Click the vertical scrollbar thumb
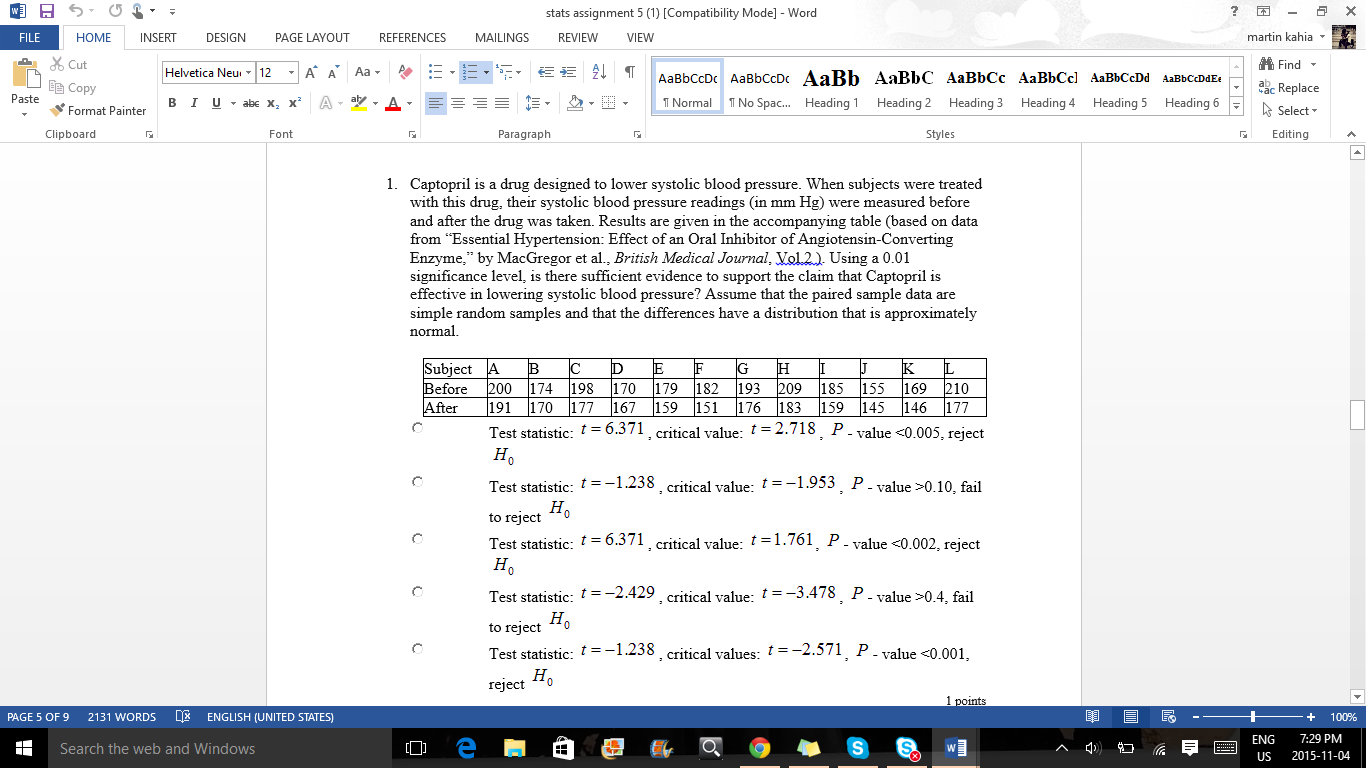Screen dimensions: 1366x768 (1357, 414)
